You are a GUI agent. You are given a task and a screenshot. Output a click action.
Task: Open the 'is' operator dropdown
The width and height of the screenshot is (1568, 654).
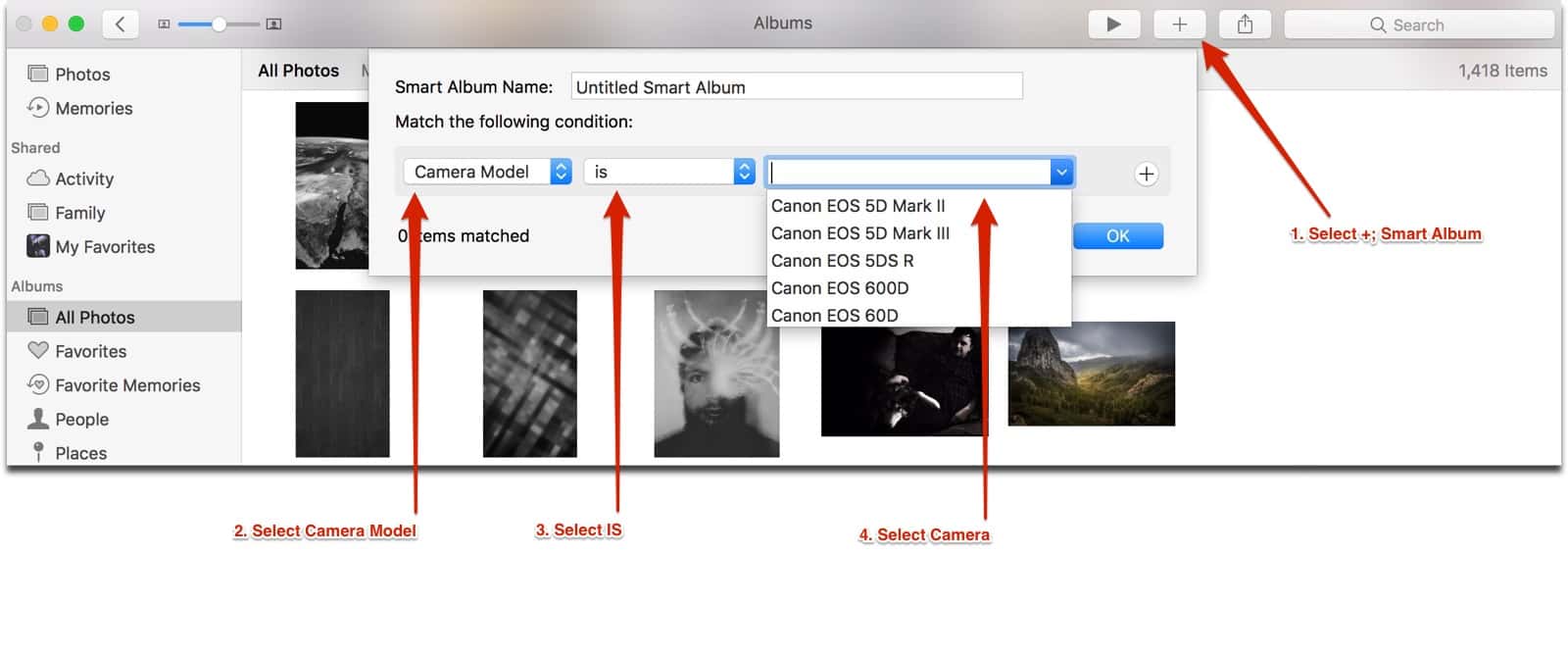[x=669, y=172]
